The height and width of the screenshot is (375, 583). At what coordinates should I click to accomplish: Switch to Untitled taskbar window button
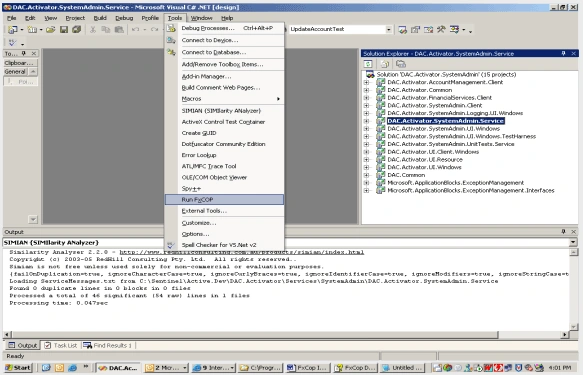pyautogui.click(x=403, y=368)
